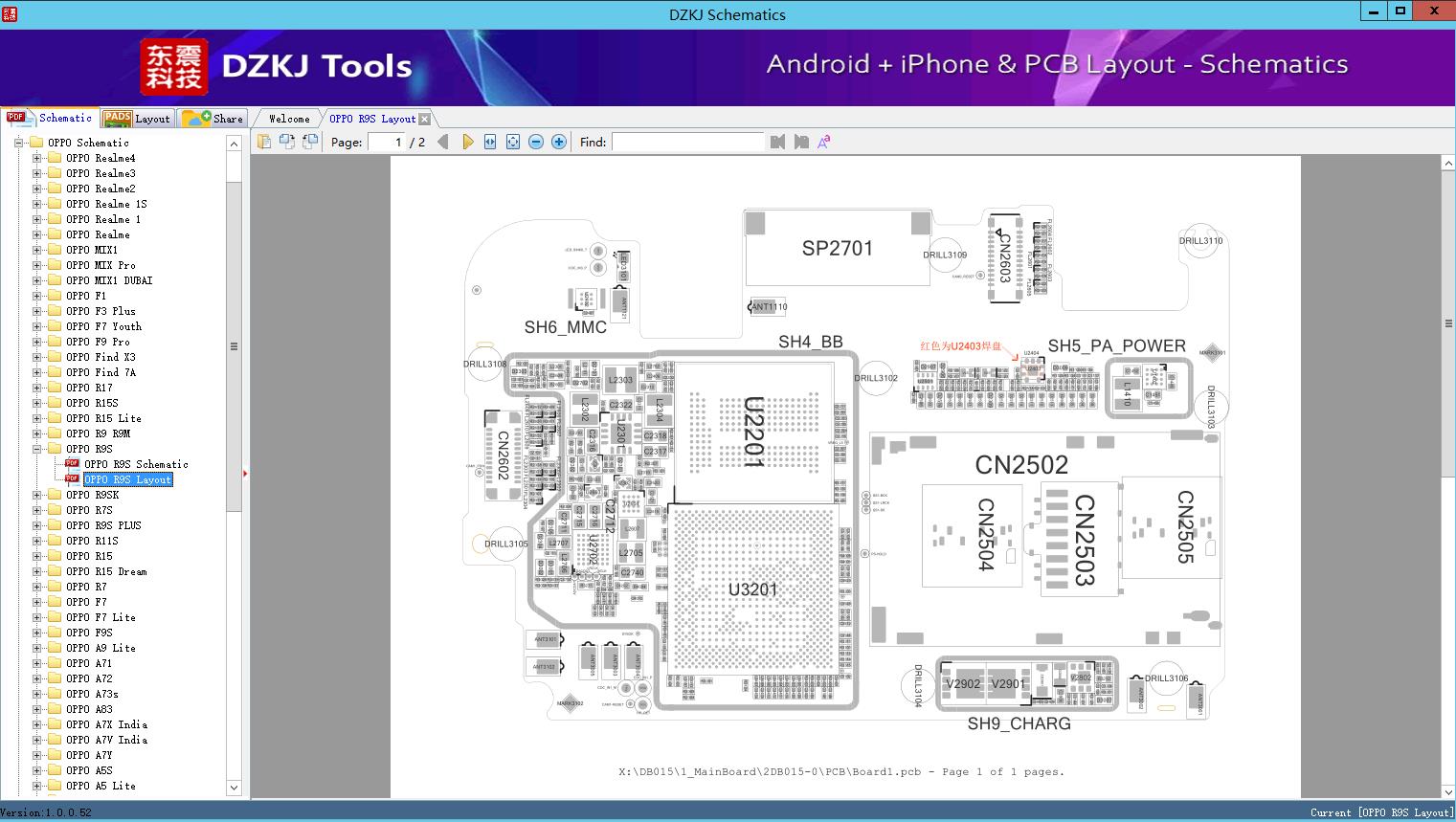
Task: Click the sidebar collapse red arrow handle
Action: pos(245,473)
